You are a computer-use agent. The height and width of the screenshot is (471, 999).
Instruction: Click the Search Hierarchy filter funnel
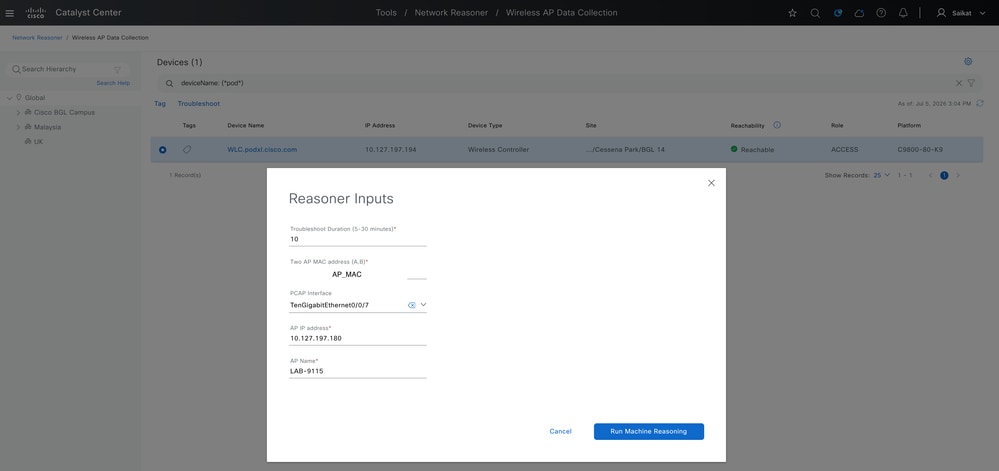[117, 69]
